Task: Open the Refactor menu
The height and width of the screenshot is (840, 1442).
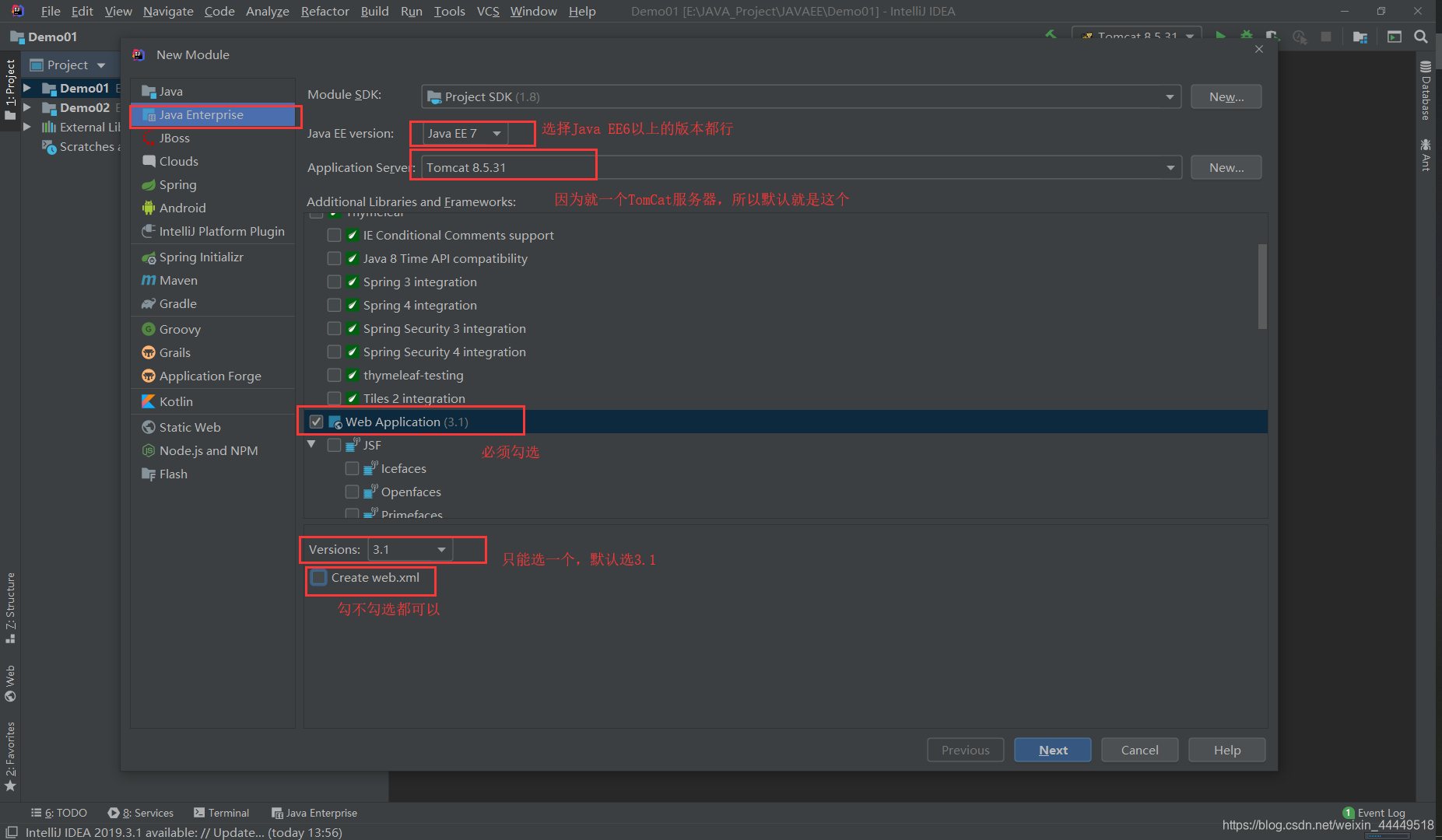Action: pyautogui.click(x=325, y=11)
